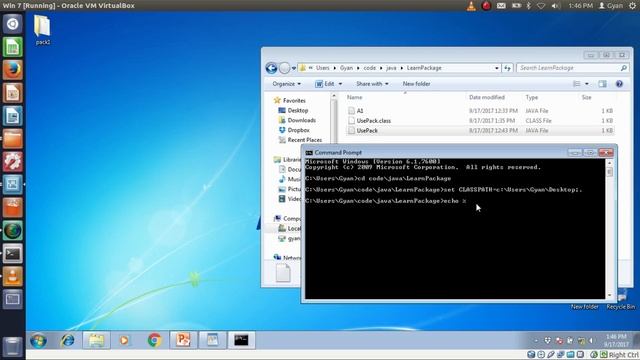Open the Share with menu
The image size is (640, 360).
click(x=372, y=84)
